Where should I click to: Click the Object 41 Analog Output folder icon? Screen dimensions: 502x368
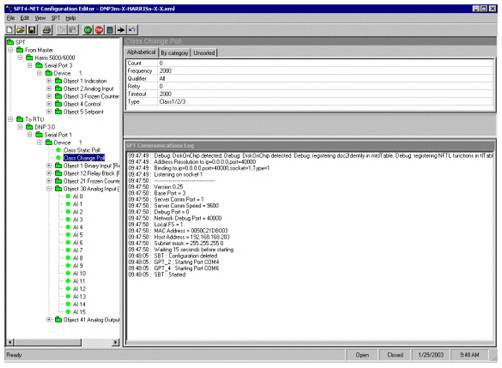click(58, 320)
